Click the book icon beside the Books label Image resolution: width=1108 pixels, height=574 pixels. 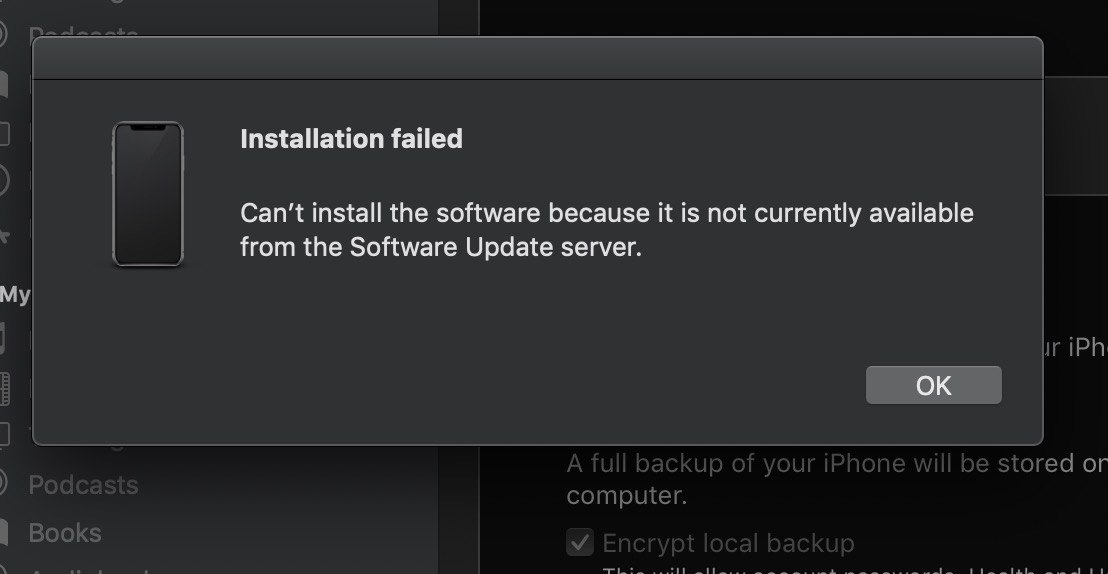pos(4,533)
